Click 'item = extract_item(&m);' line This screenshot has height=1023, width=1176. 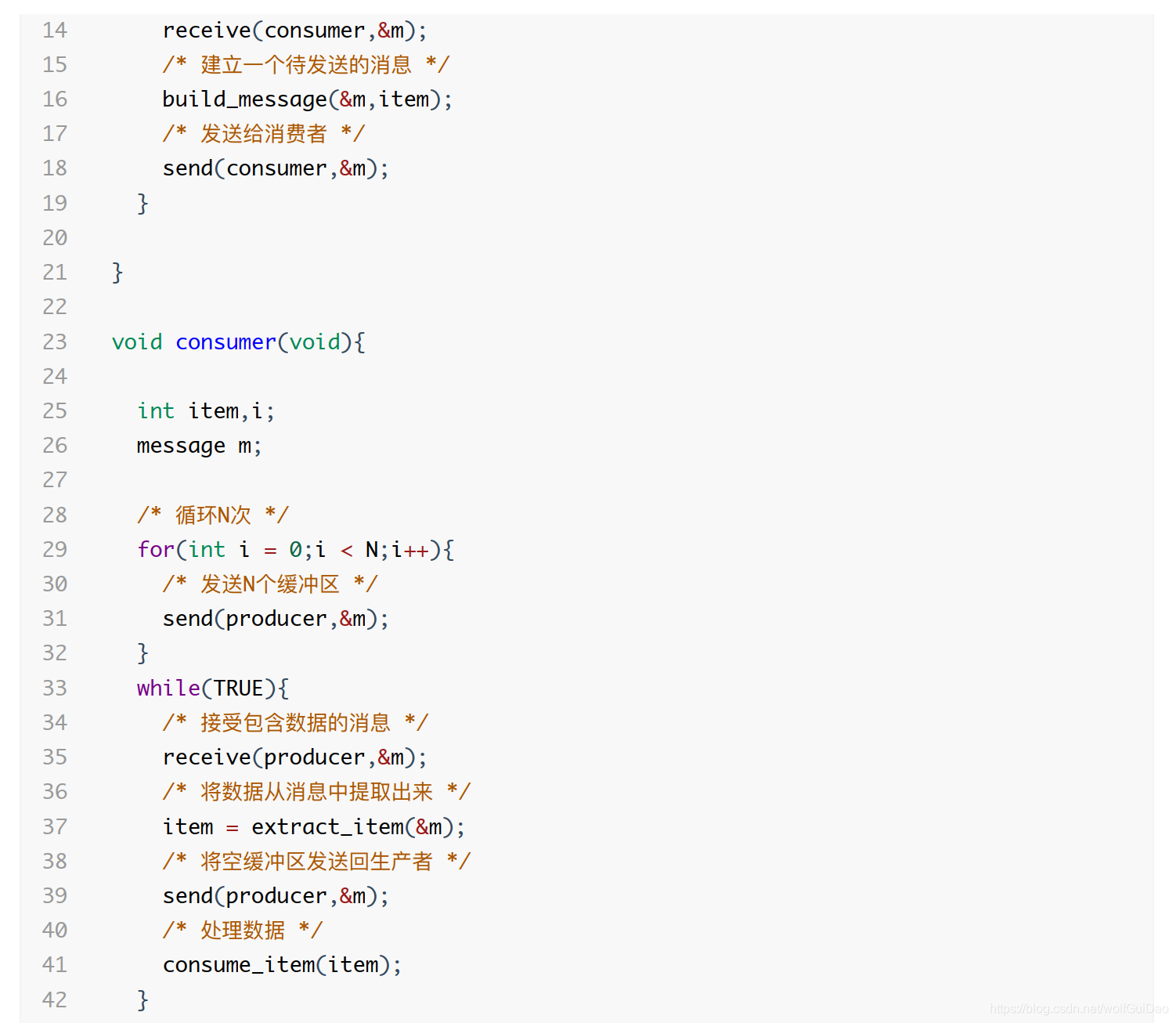point(313,827)
